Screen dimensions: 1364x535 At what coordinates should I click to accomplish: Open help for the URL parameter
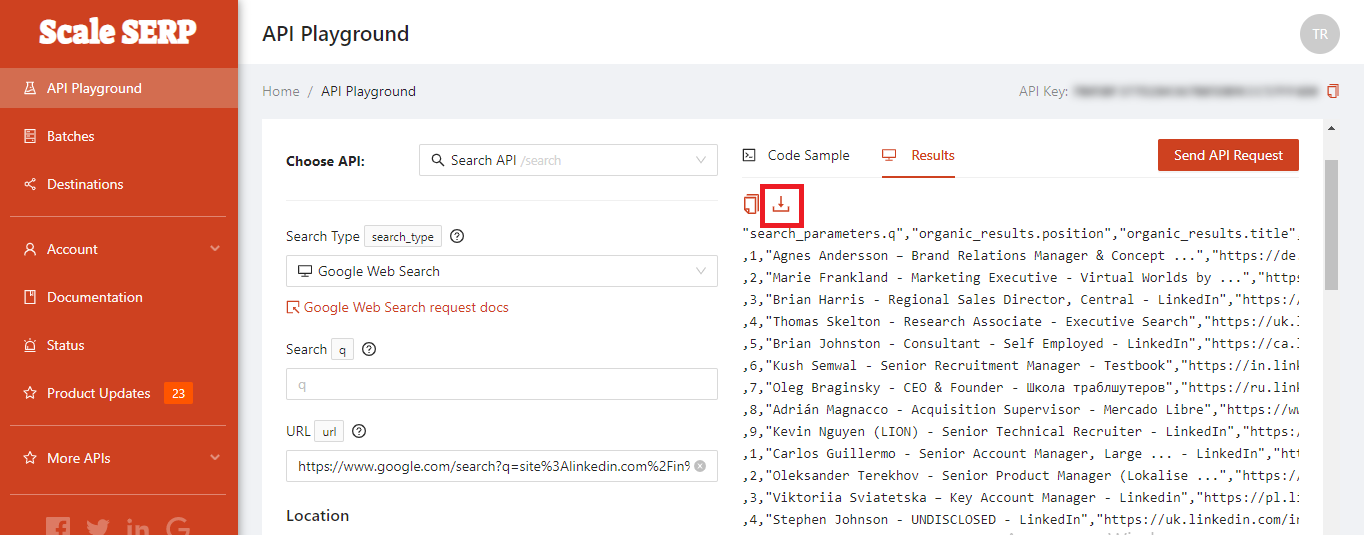click(359, 431)
